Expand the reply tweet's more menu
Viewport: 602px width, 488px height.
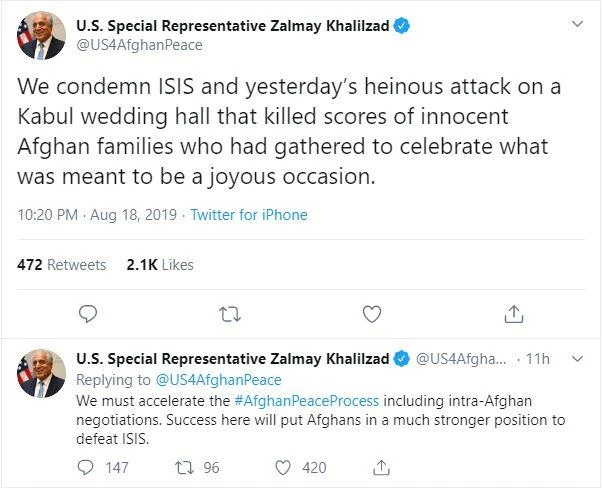(x=577, y=358)
